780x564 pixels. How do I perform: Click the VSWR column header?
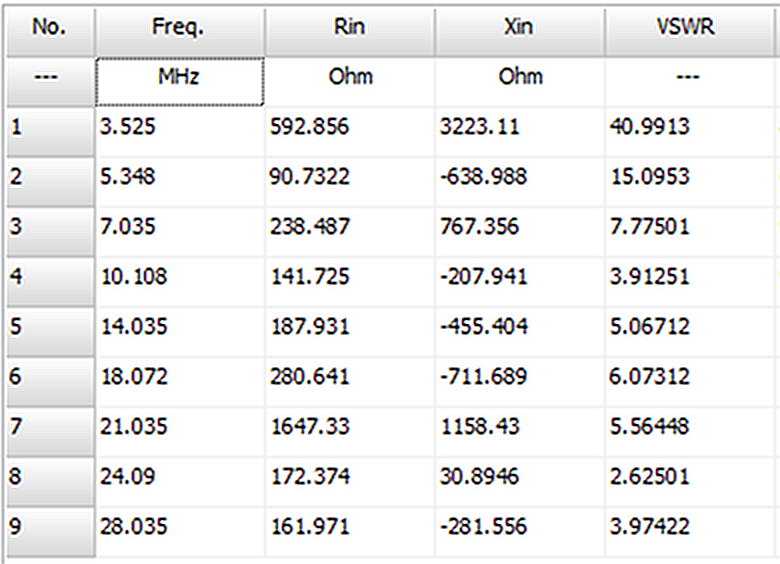coord(689,31)
